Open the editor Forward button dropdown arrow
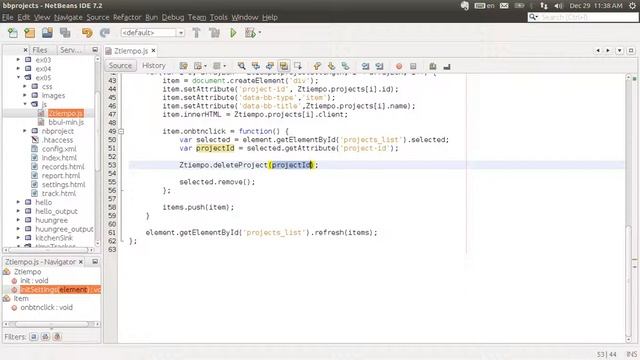 coord(224,66)
